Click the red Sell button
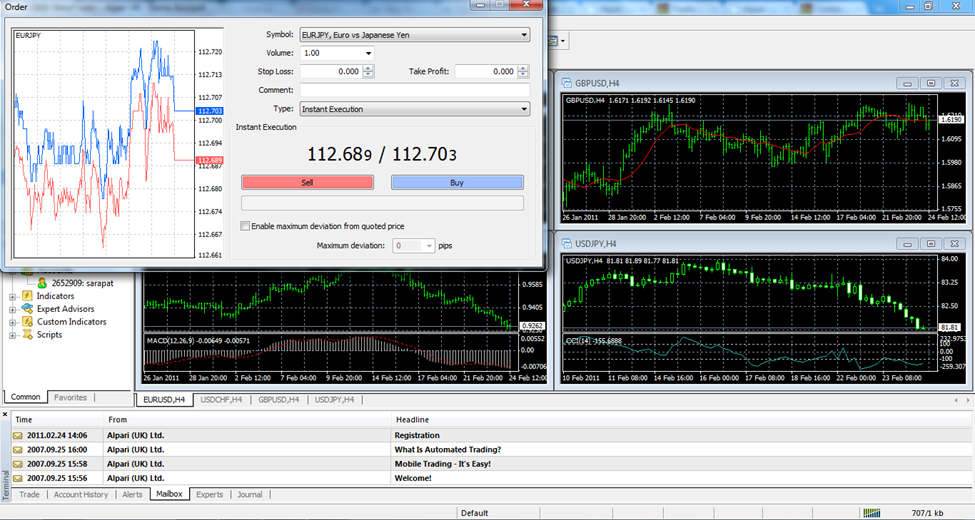This screenshot has height=520, width=975. (307, 182)
